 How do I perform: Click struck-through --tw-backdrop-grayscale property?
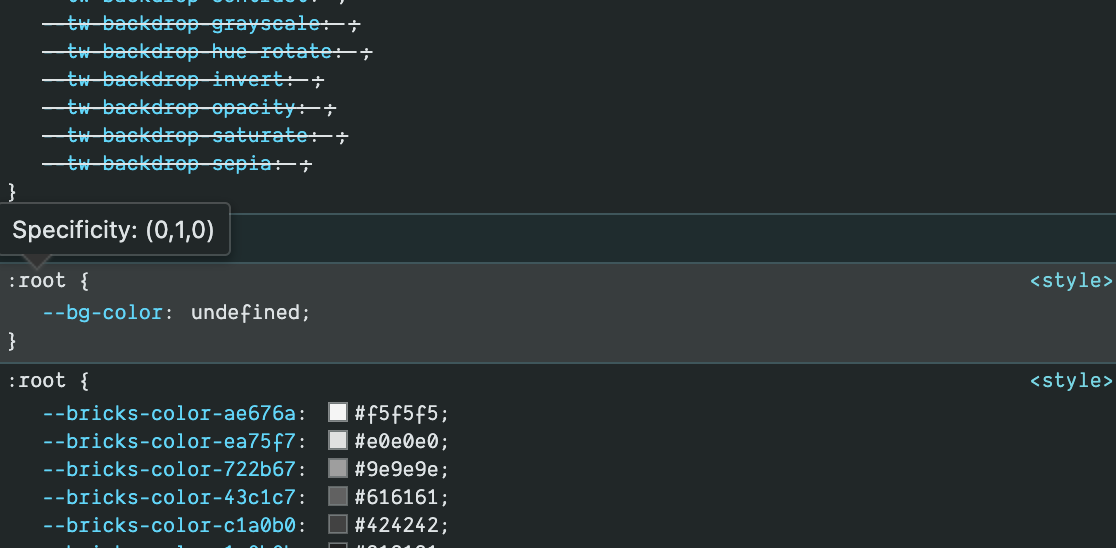181,24
